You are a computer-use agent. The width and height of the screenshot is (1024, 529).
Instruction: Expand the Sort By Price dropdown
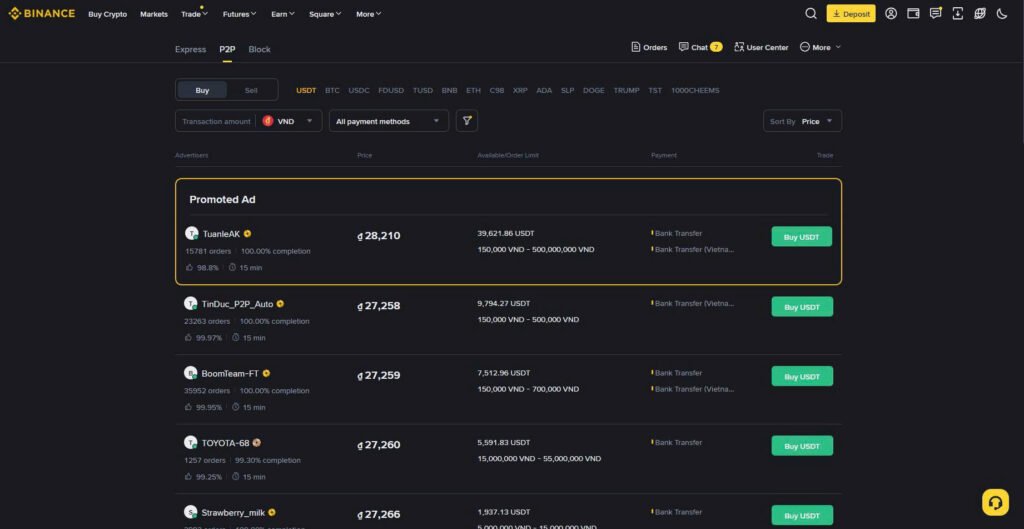tap(802, 121)
